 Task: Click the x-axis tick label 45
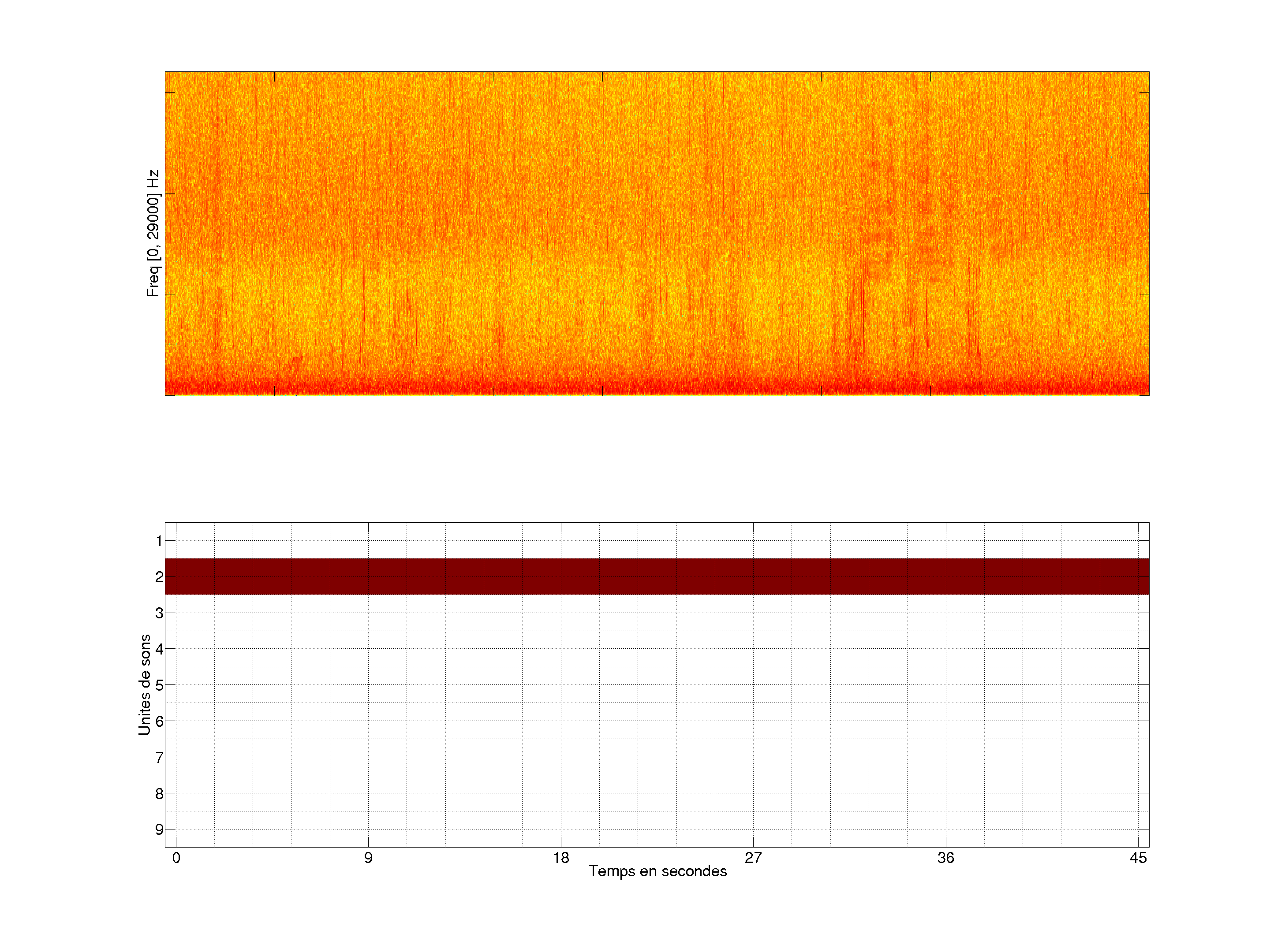1138,858
